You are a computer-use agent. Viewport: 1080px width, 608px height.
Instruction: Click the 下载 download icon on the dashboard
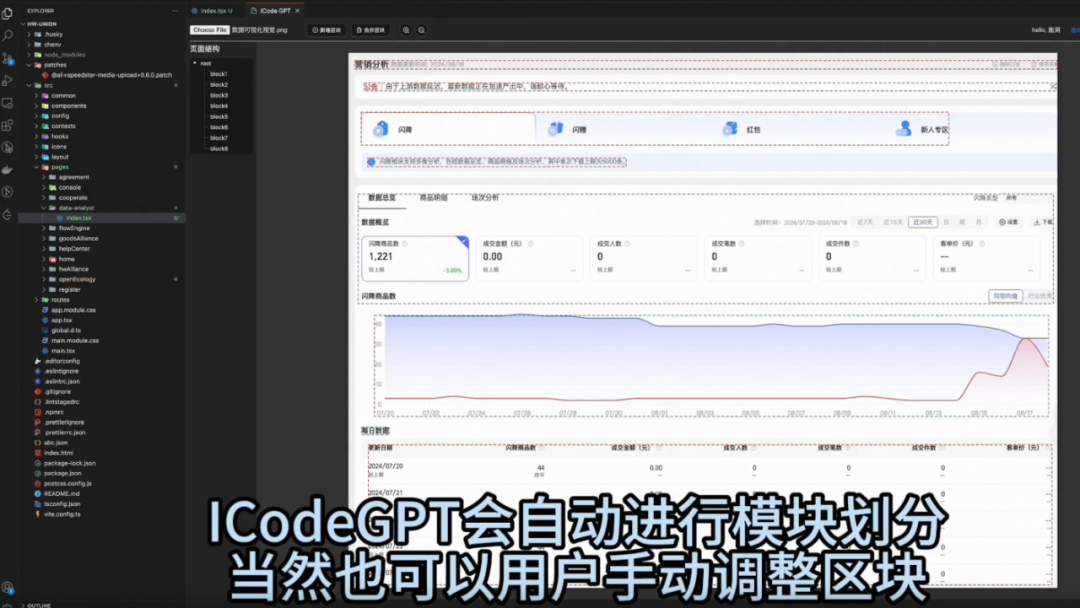point(1040,222)
